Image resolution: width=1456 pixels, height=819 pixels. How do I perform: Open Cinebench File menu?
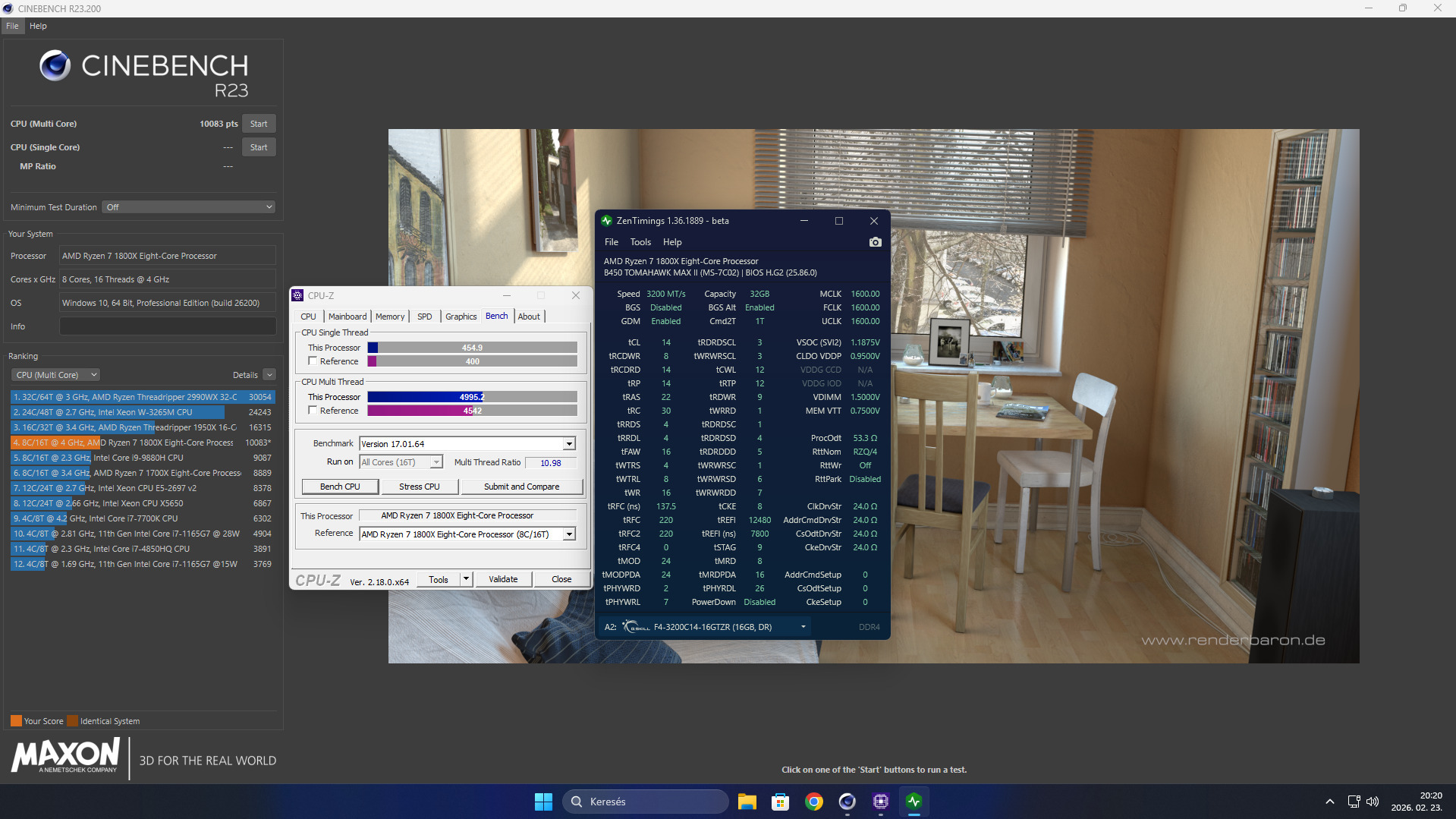12,26
